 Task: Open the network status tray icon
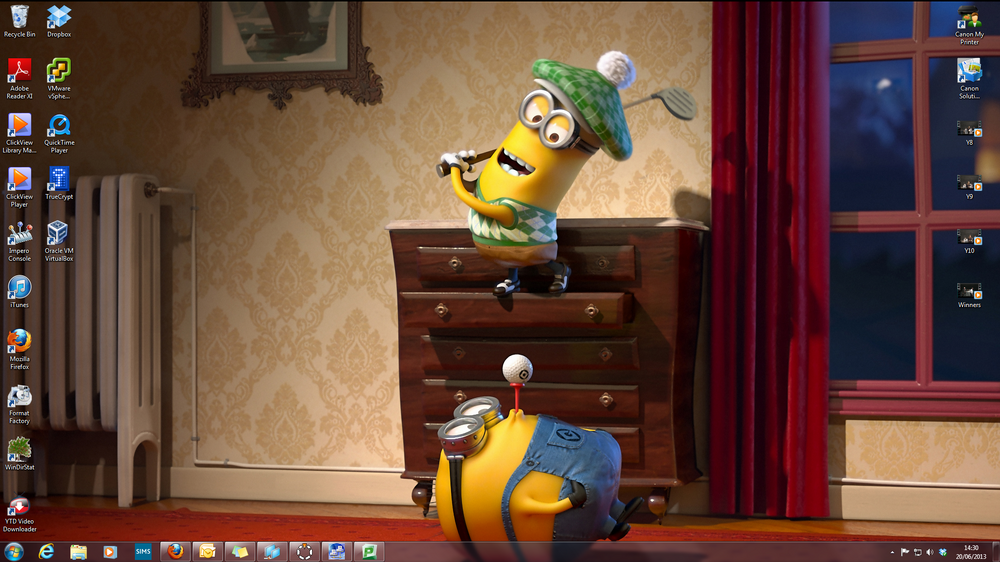point(918,552)
